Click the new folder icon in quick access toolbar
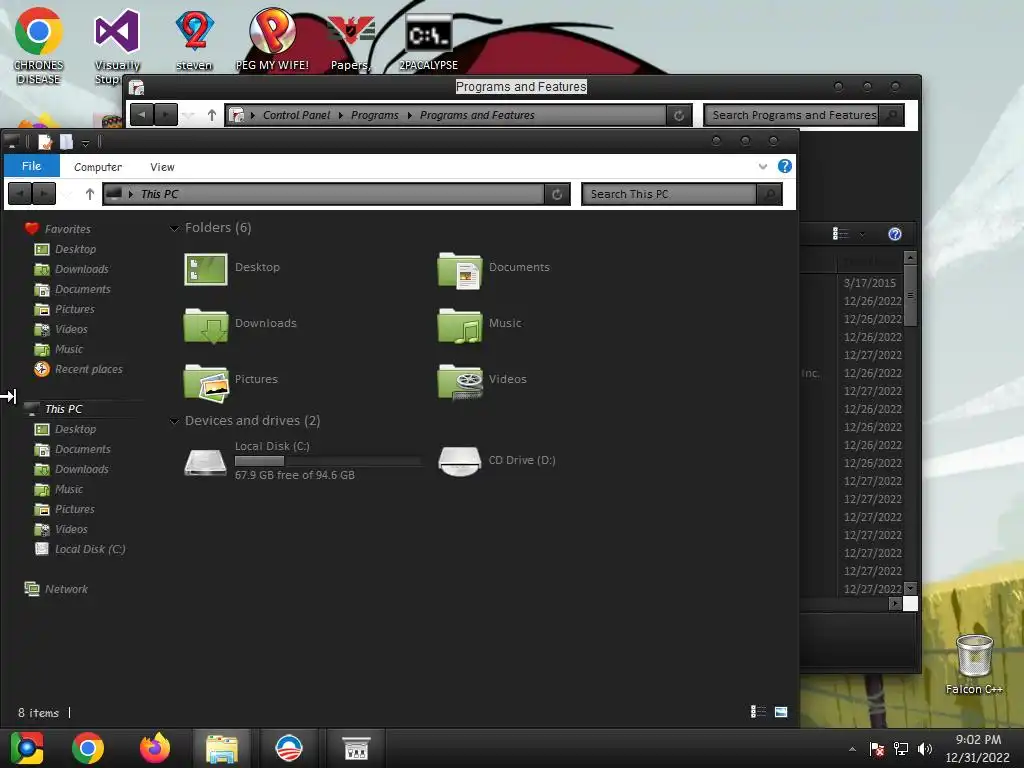1024x768 pixels. pos(66,142)
